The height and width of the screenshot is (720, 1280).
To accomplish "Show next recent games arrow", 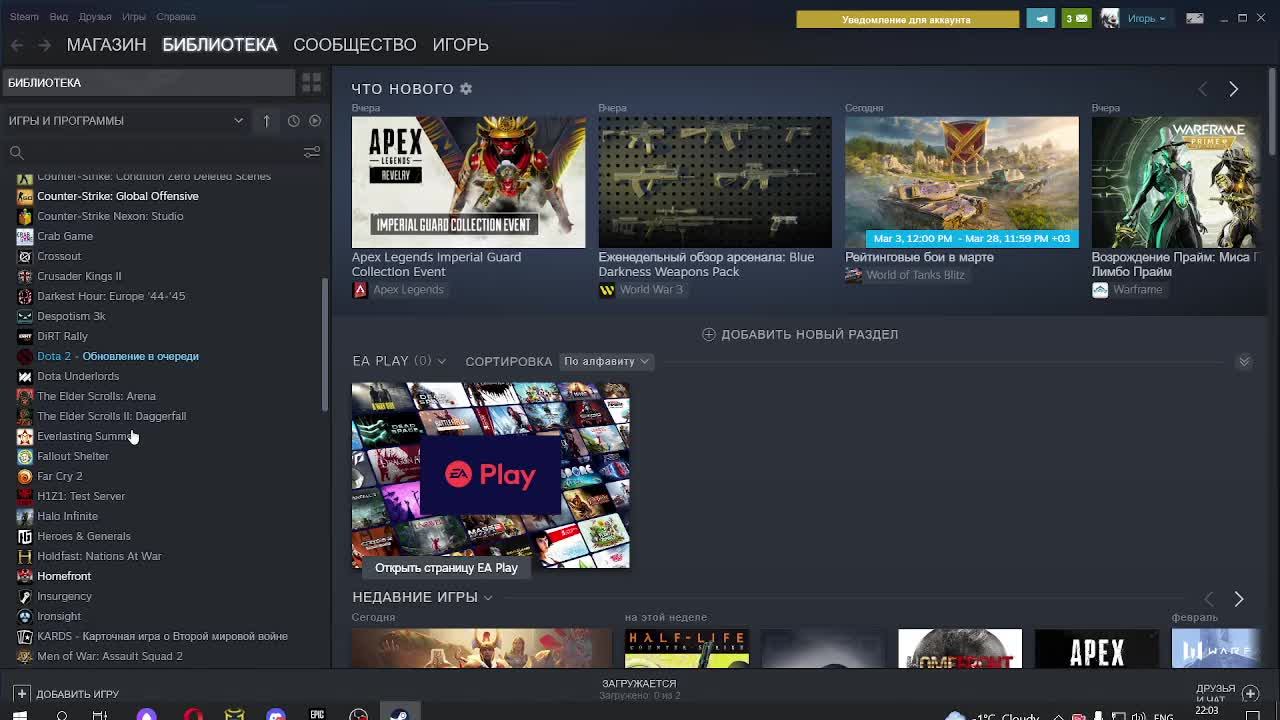I will tap(1238, 598).
